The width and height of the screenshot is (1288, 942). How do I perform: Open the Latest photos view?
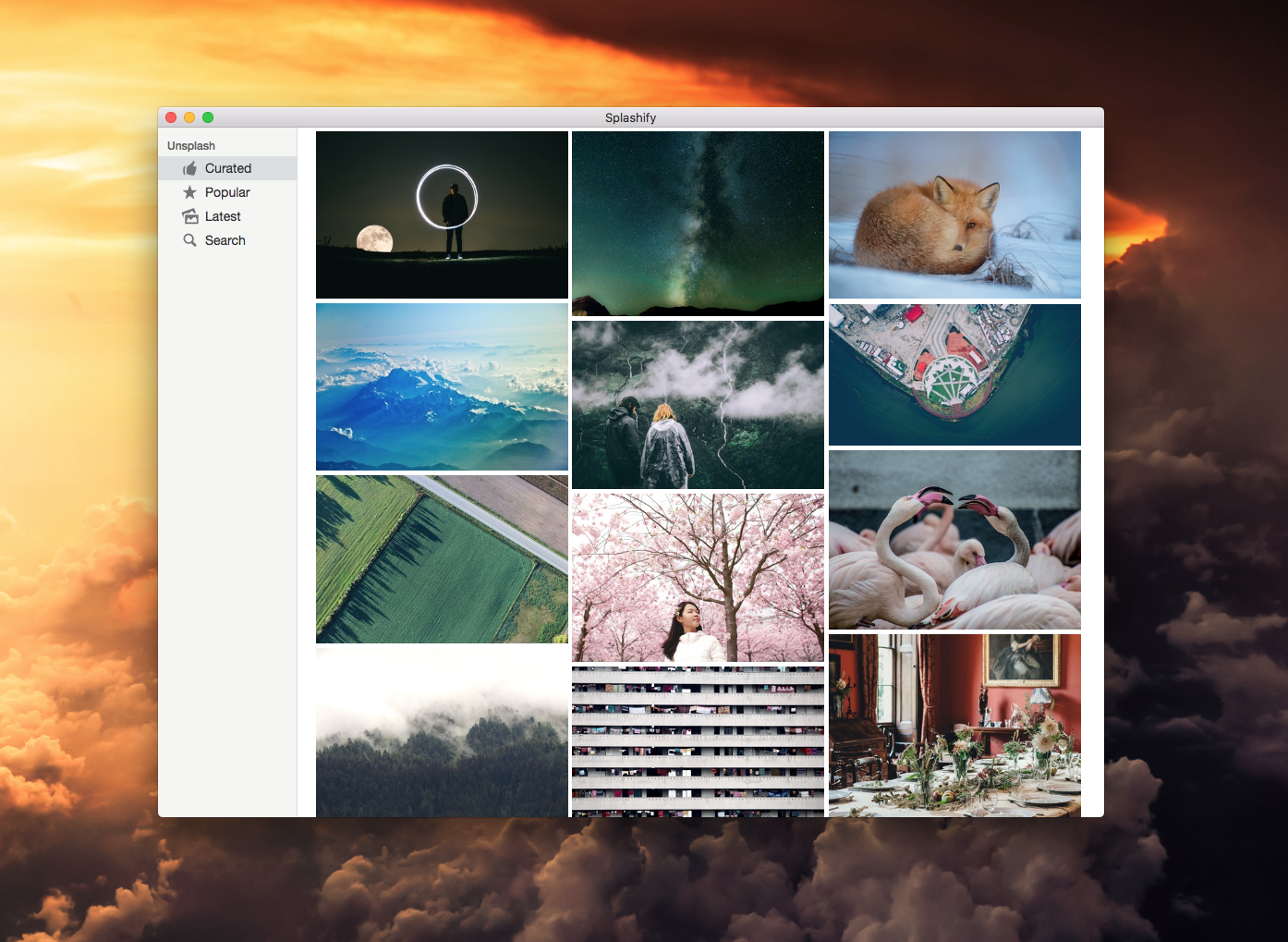[x=225, y=216]
